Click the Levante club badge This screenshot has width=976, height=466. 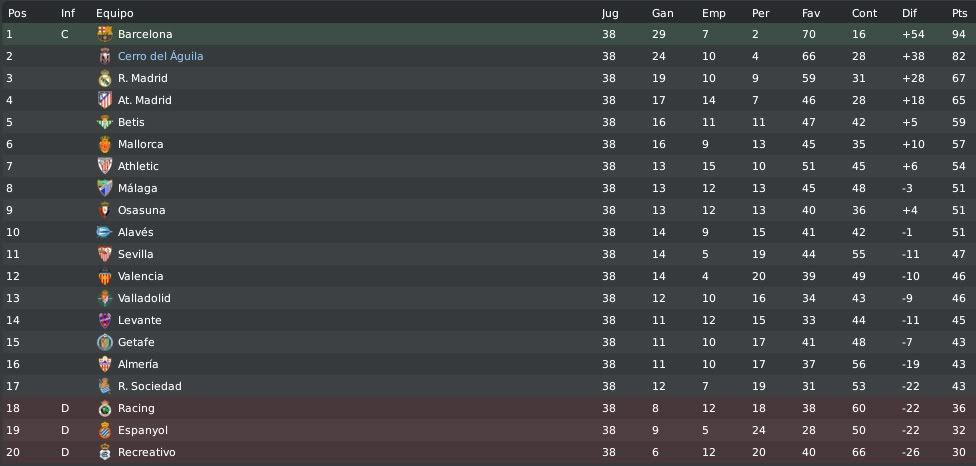point(105,320)
